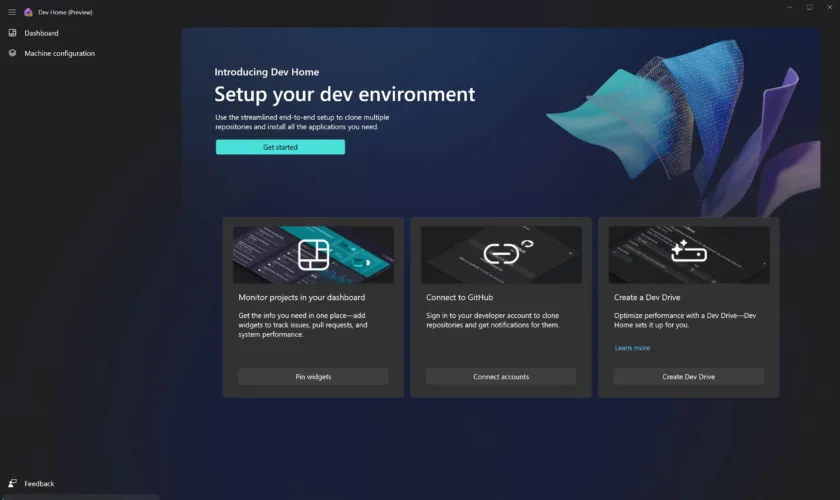Click the 'Connect to GitHub' title
The width and height of the screenshot is (840, 500).
tap(460, 297)
